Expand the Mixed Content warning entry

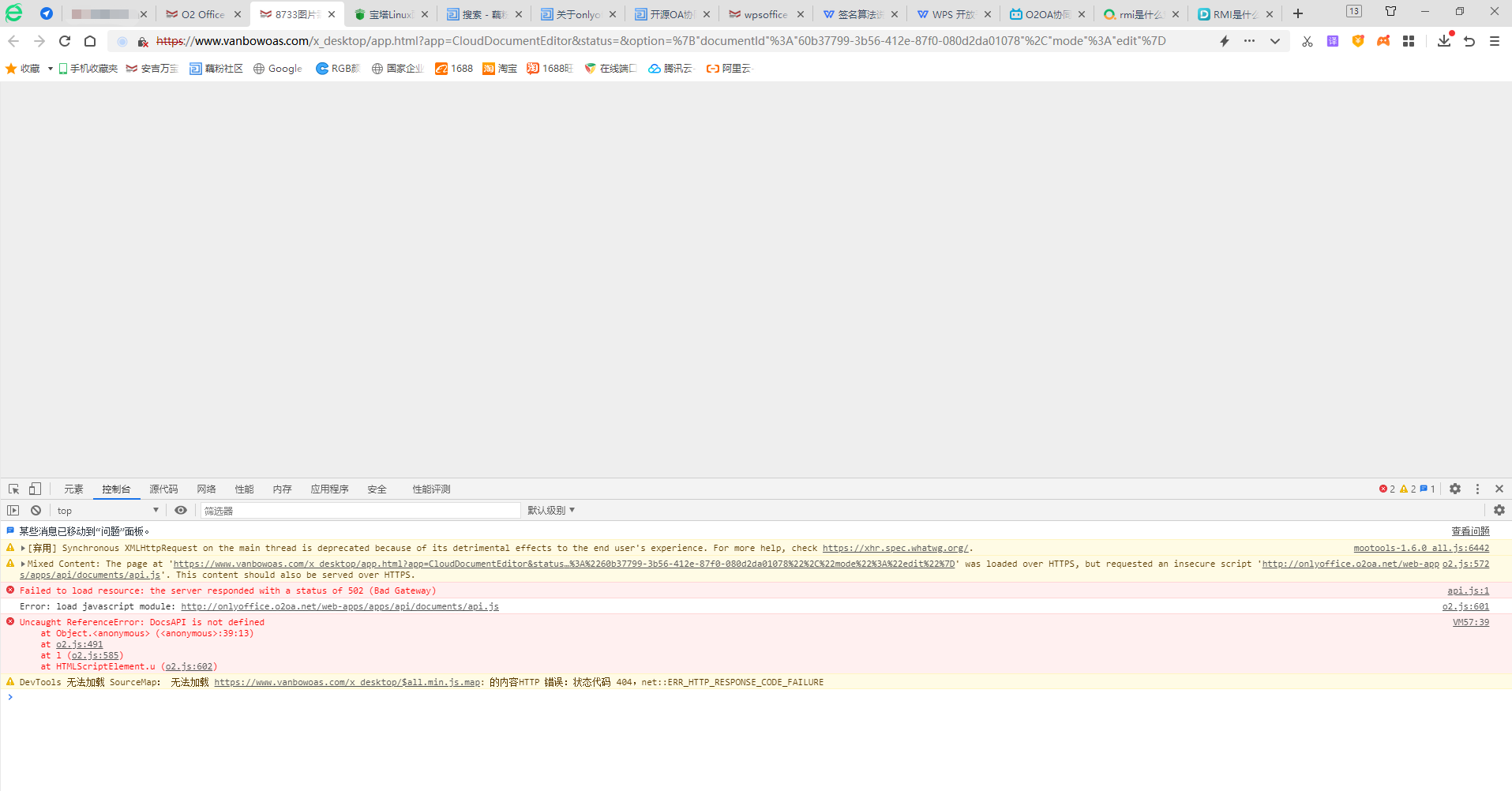pyautogui.click(x=23, y=563)
